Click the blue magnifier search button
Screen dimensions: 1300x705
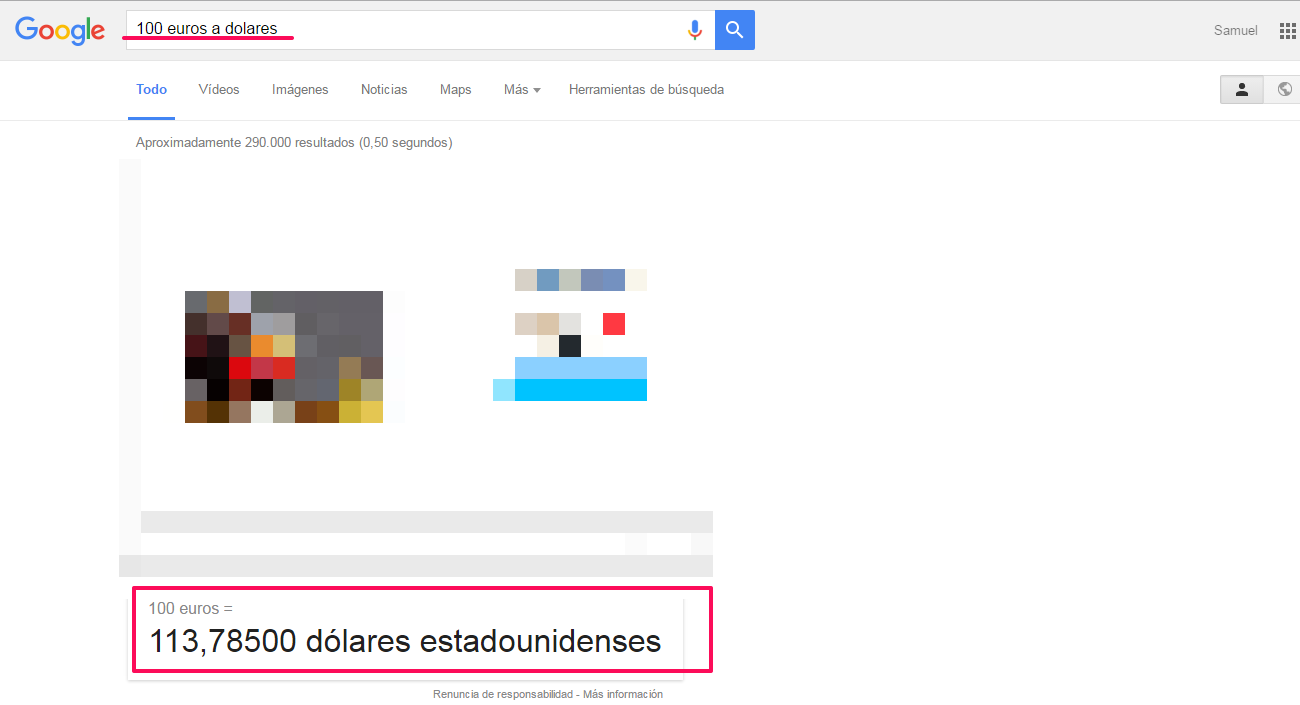(735, 30)
